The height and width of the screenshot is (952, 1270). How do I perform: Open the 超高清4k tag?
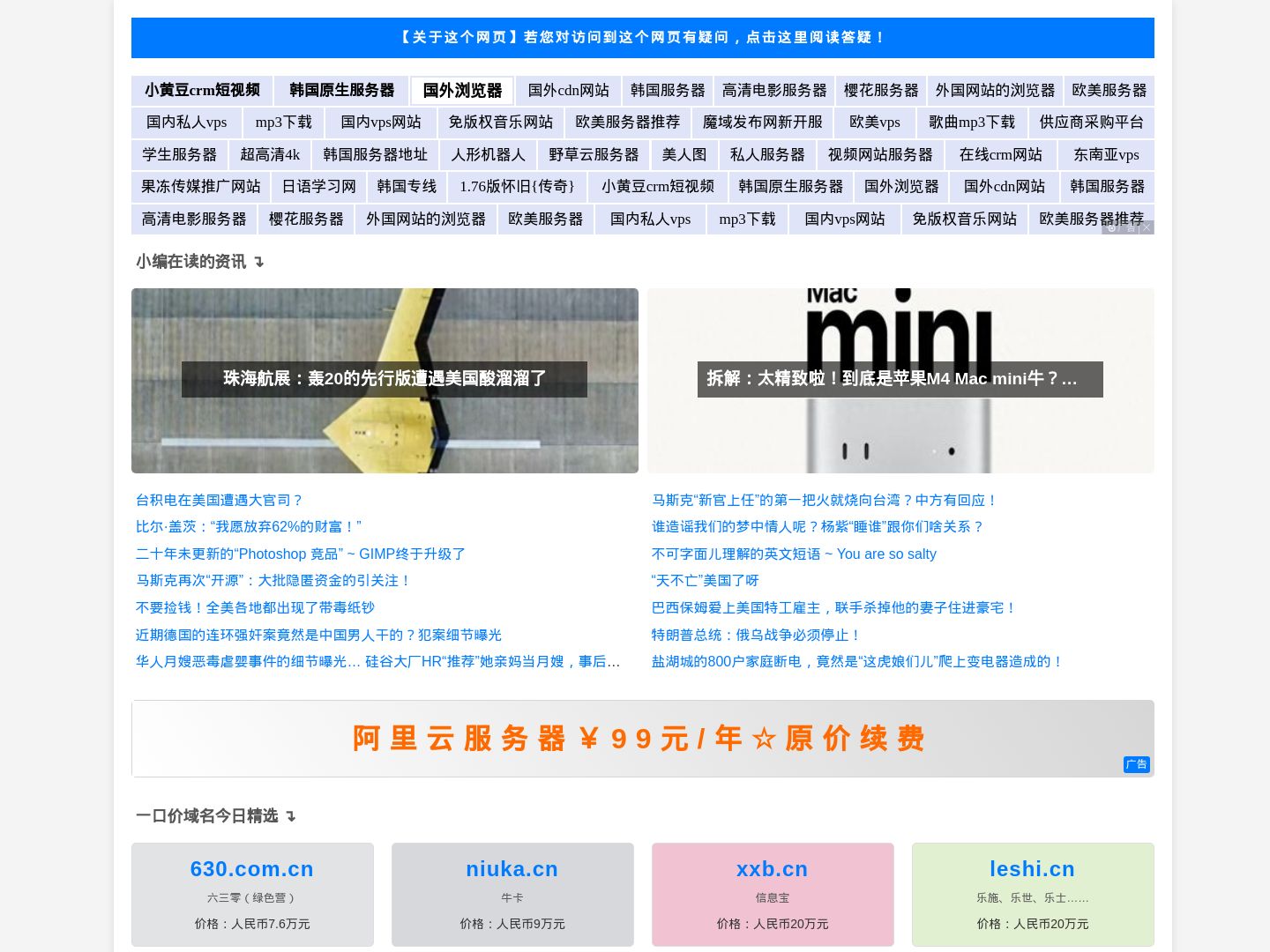click(270, 155)
